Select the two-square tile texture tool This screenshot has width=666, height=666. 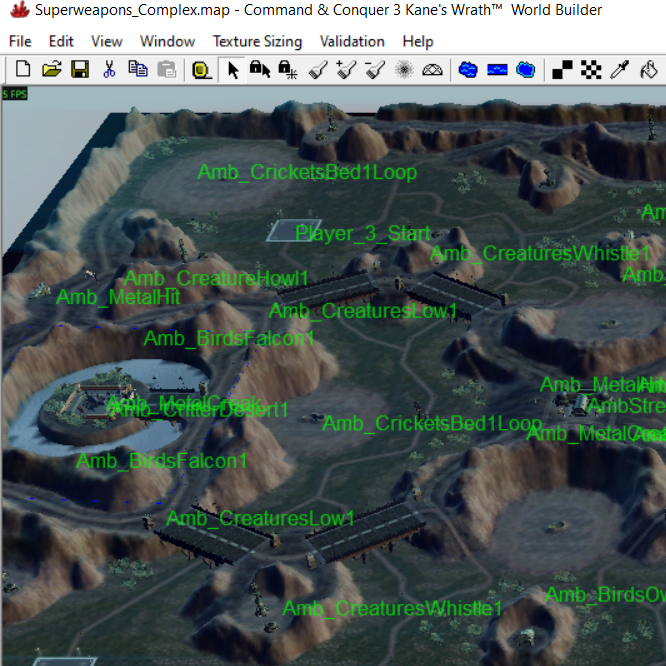[x=562, y=70]
